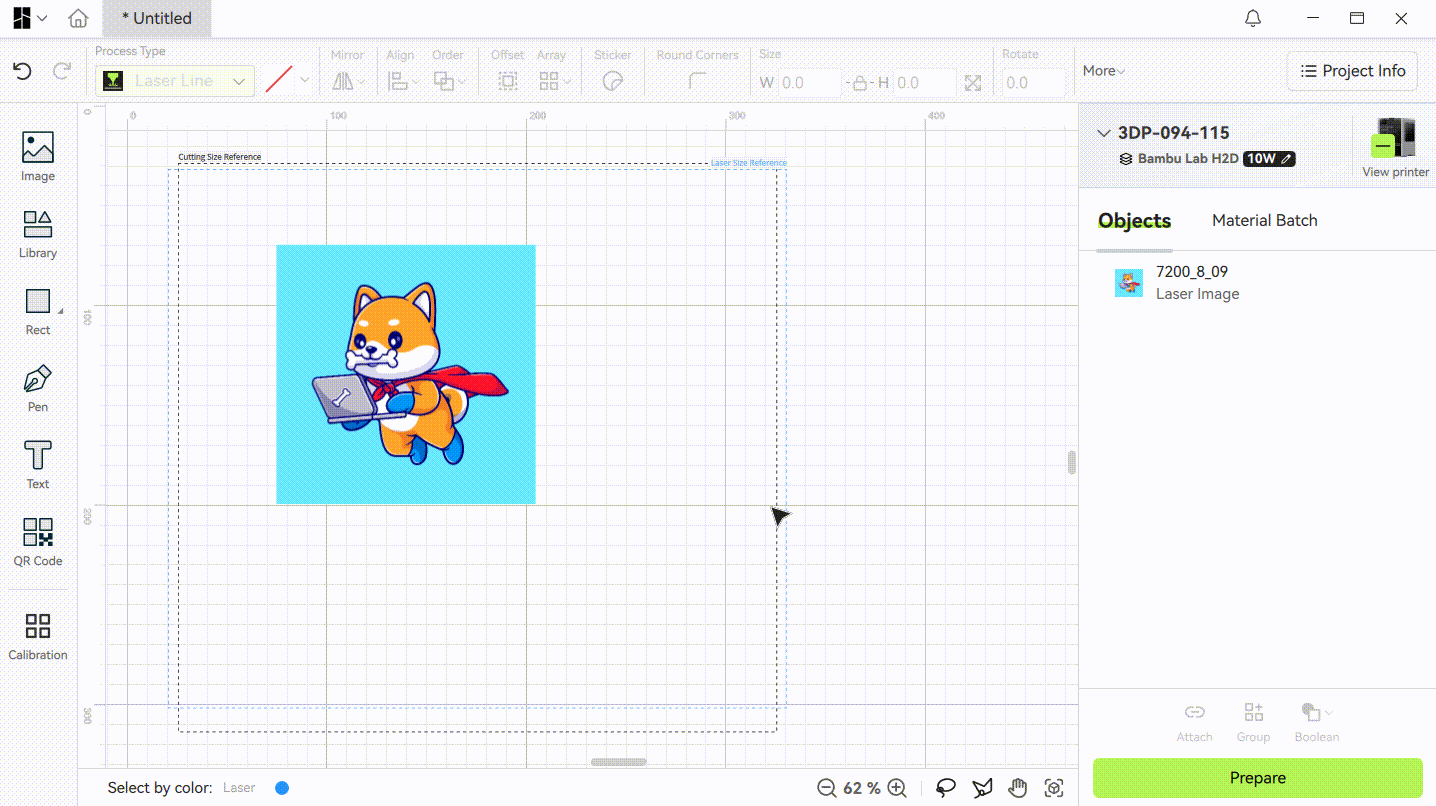
Task: Open Project Info
Action: point(1352,71)
